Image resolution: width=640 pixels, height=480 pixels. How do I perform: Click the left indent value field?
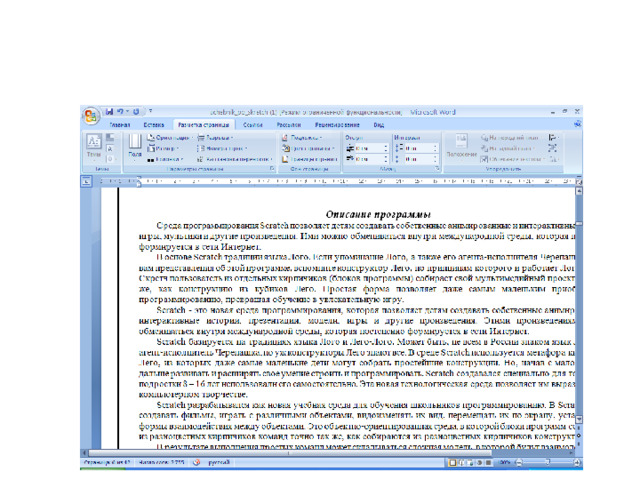pos(369,148)
